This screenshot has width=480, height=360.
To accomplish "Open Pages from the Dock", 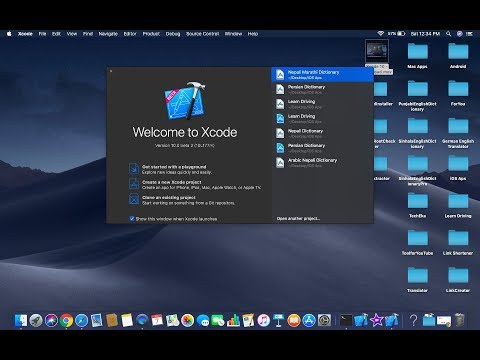I will pos(248,320).
